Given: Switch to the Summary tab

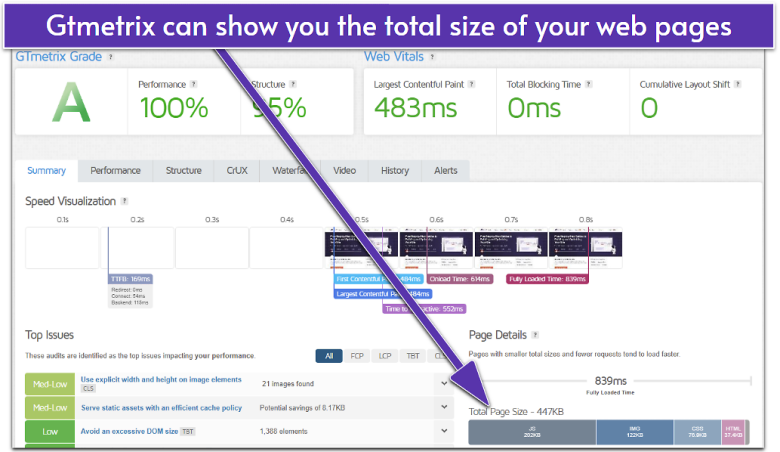Looking at the screenshot, I should (46, 171).
